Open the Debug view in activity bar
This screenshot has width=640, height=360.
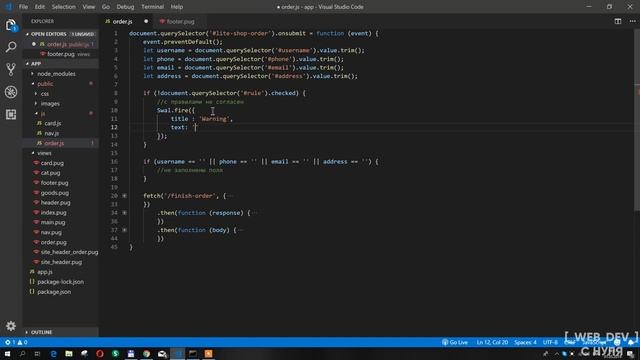point(11,92)
